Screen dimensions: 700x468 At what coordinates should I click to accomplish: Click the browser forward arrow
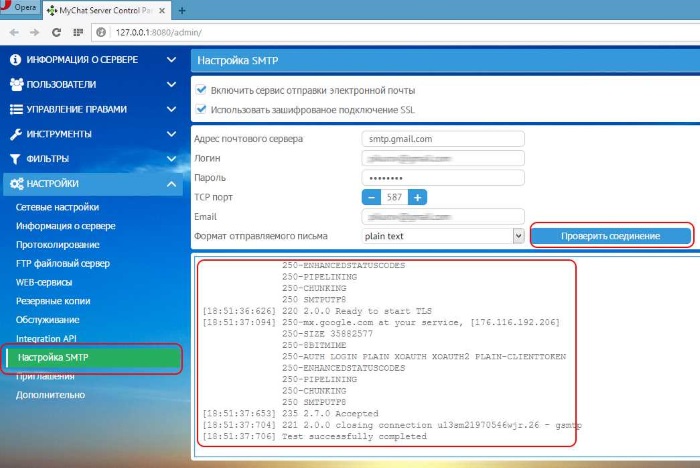tap(34, 32)
